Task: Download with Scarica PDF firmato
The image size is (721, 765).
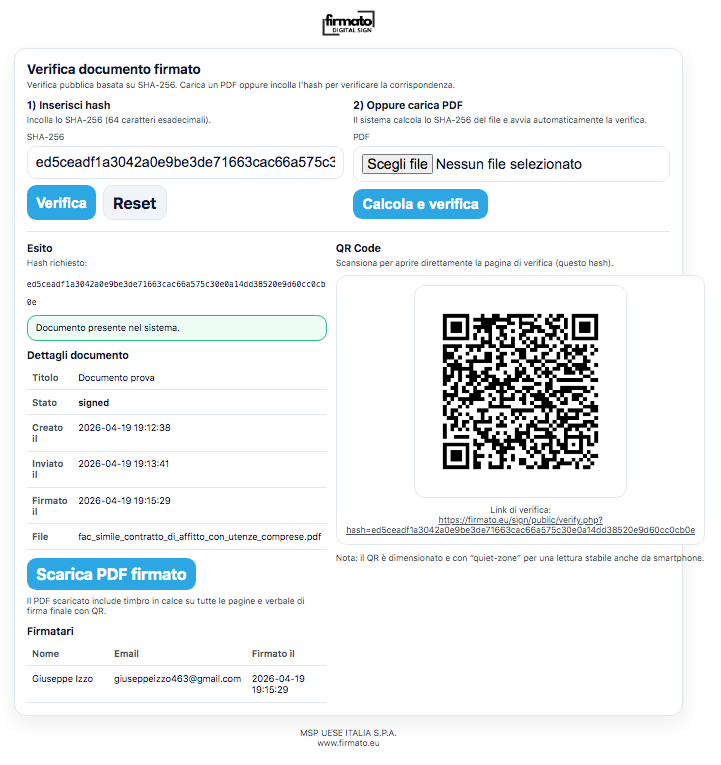Action: pos(111,574)
